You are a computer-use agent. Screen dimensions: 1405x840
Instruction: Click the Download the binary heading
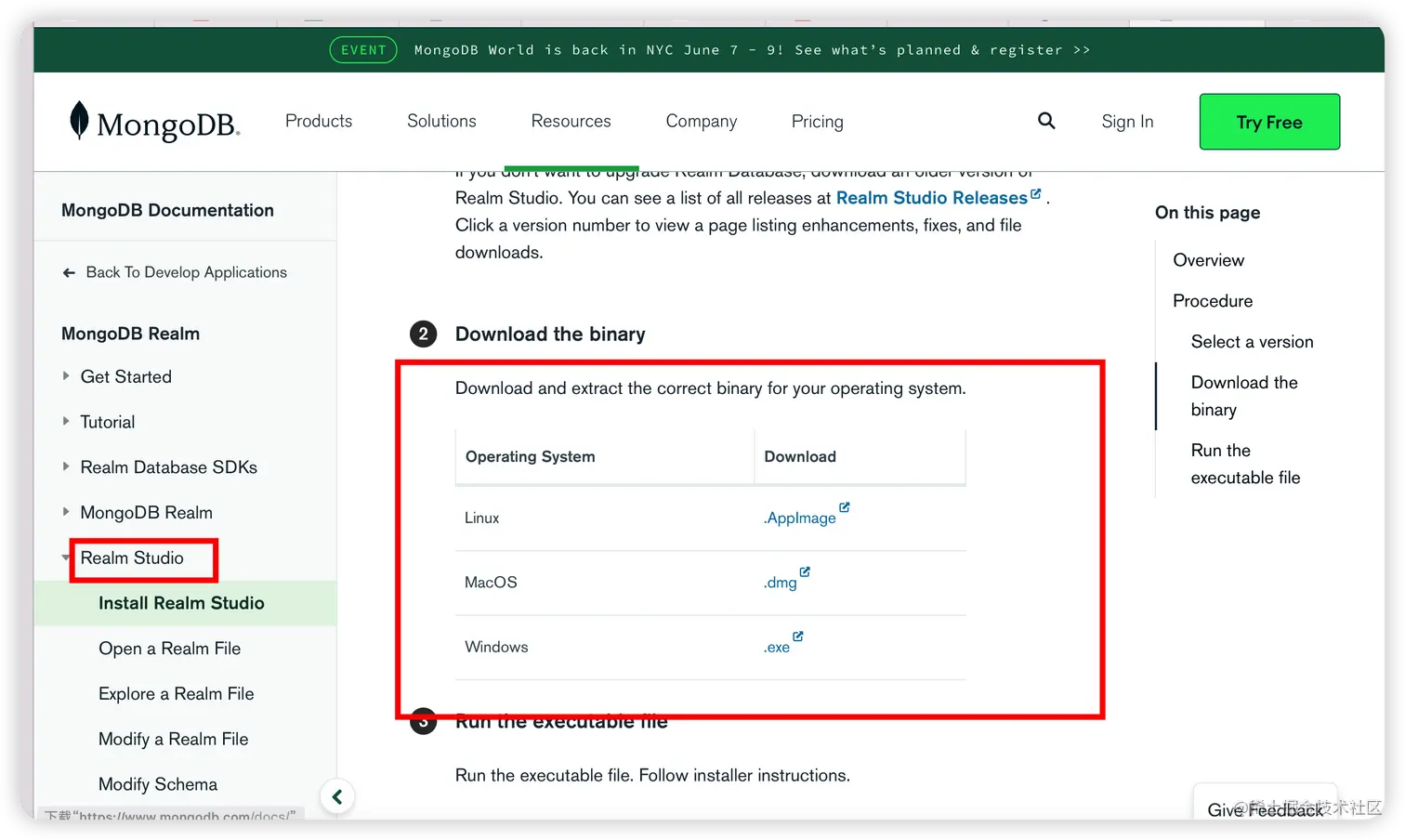pyautogui.click(x=550, y=334)
